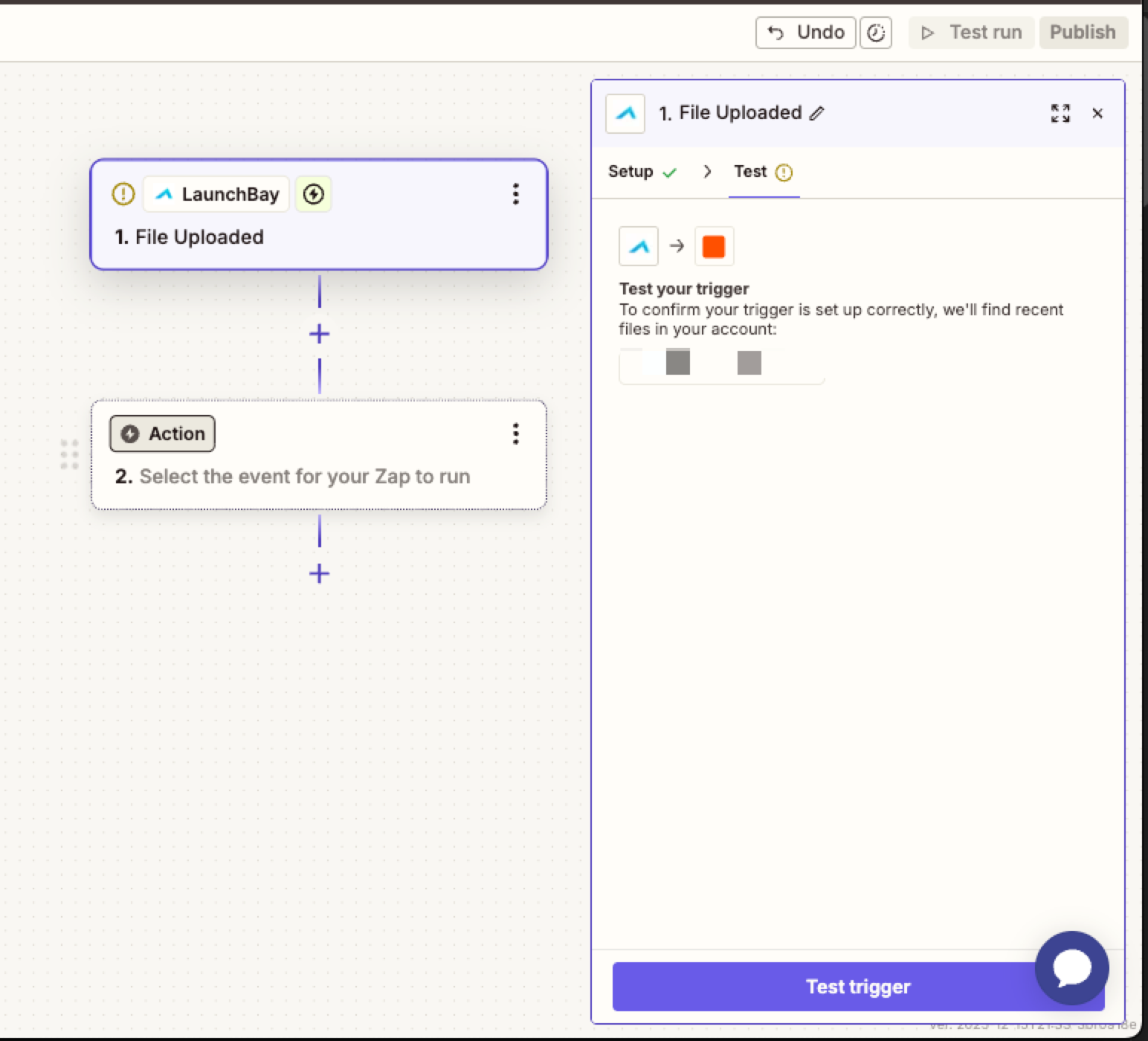The width and height of the screenshot is (1148, 1041).
Task: Open the three-dot menu on the Action step
Action: 515,434
